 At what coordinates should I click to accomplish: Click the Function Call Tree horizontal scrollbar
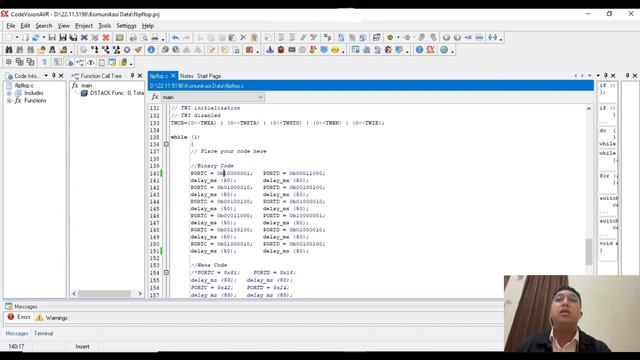tap(104, 293)
